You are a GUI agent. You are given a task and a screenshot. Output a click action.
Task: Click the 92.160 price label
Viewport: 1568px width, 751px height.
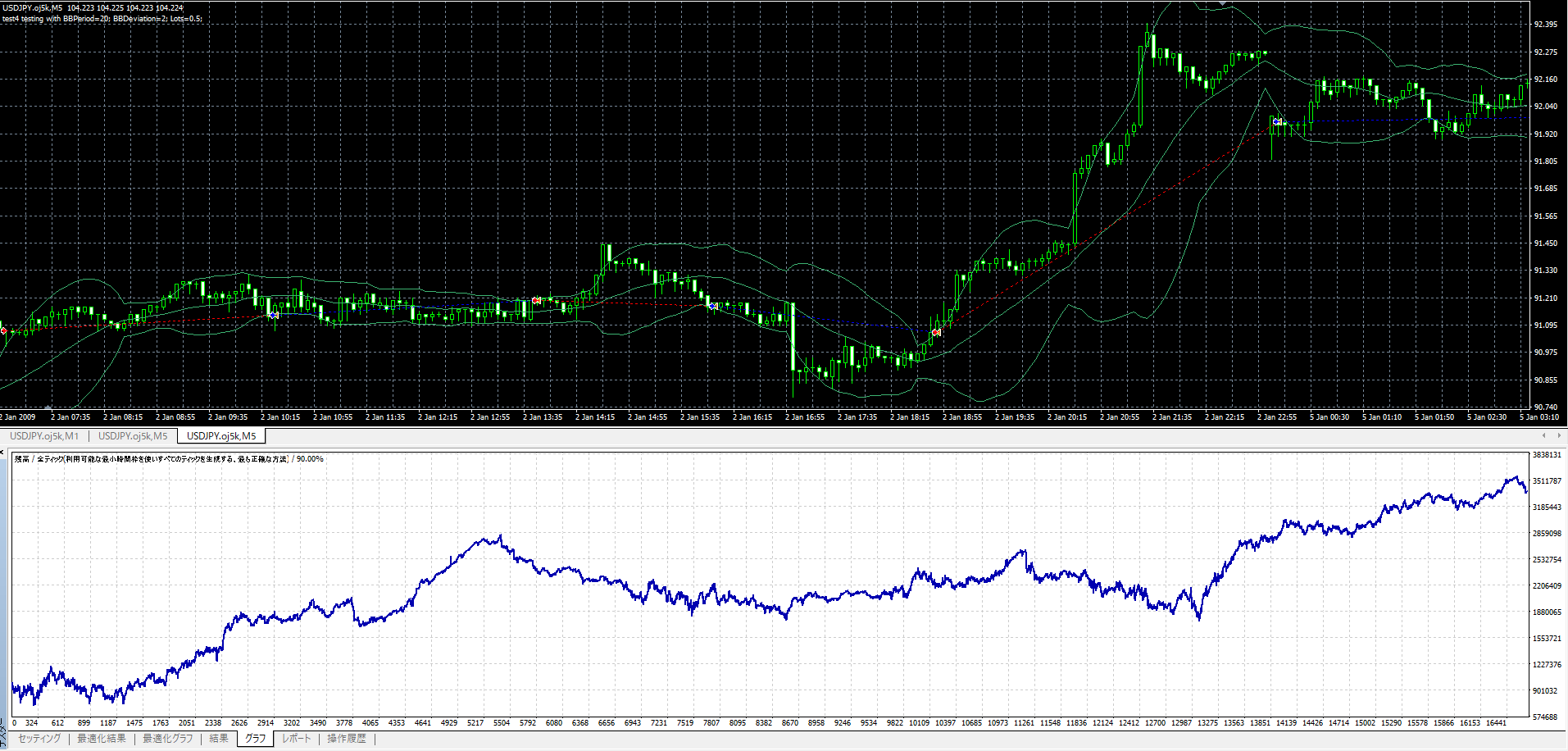[1545, 80]
